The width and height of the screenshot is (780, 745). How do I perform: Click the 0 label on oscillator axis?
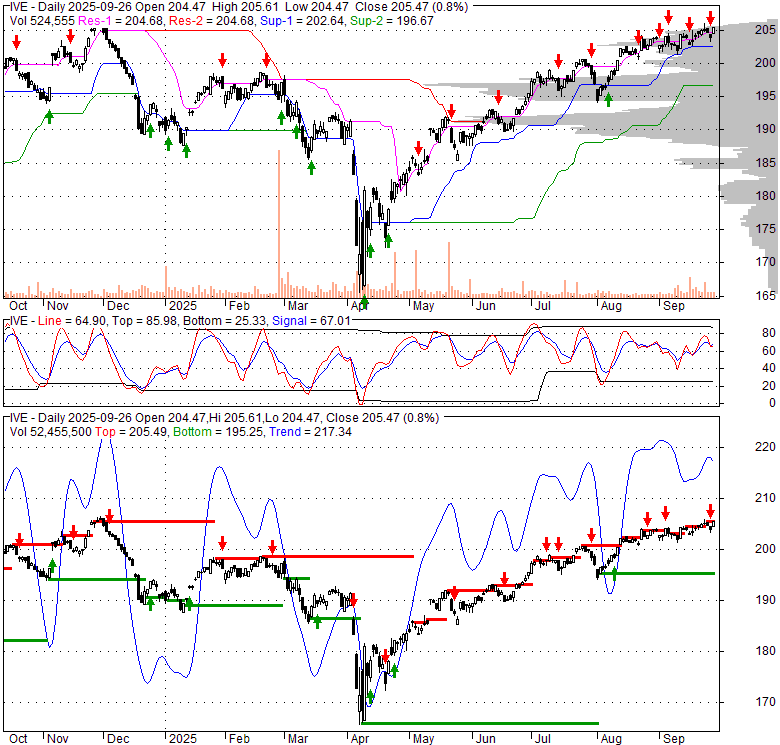click(772, 403)
